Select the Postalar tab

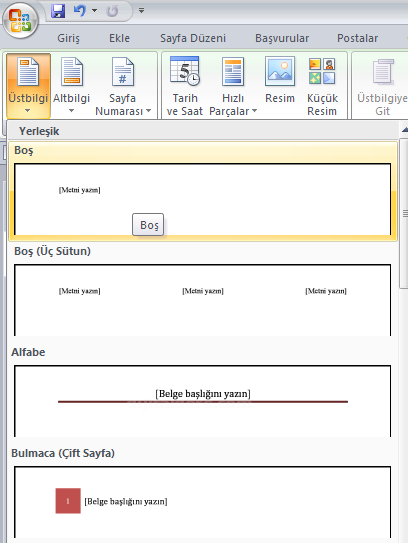point(358,38)
